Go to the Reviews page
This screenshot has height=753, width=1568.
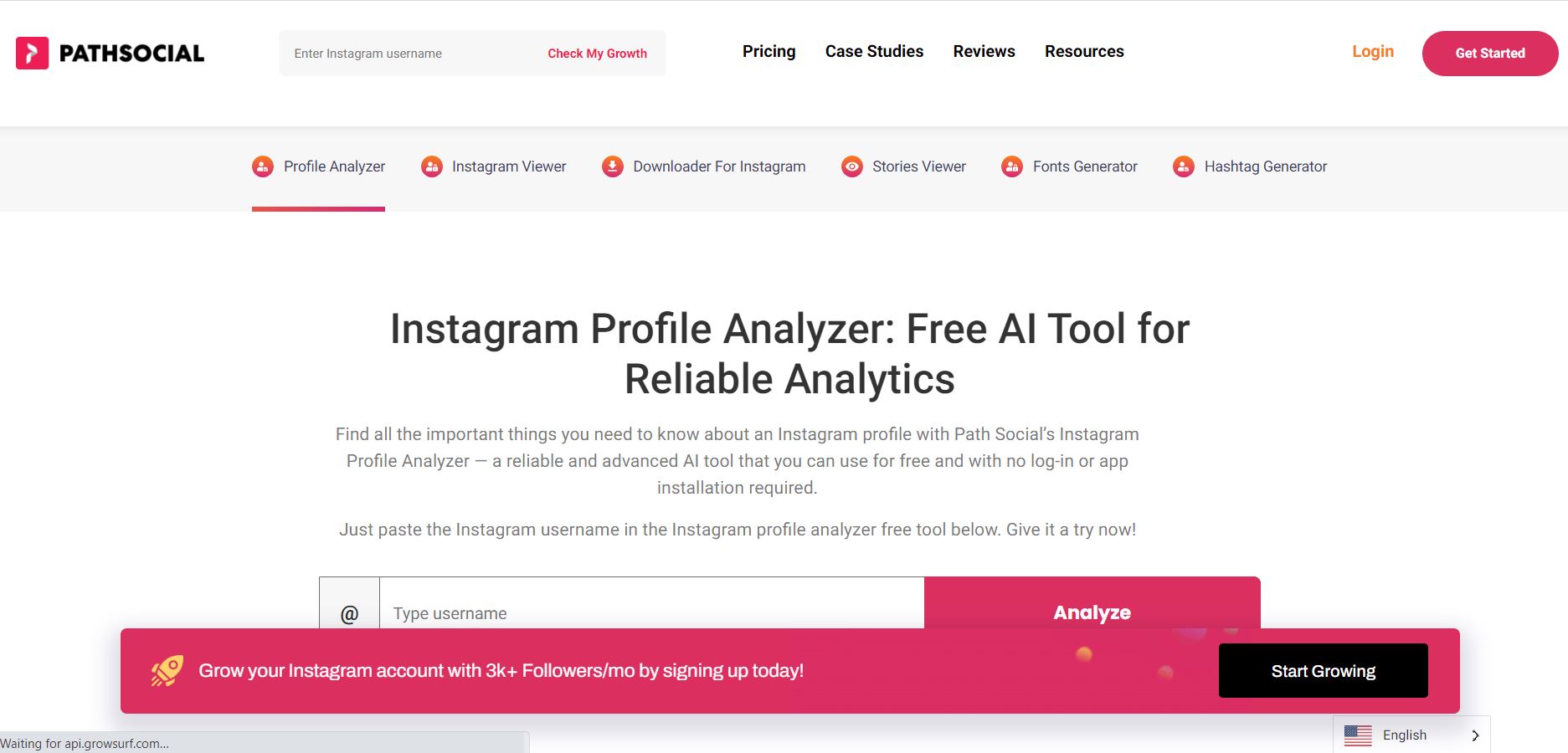984,52
